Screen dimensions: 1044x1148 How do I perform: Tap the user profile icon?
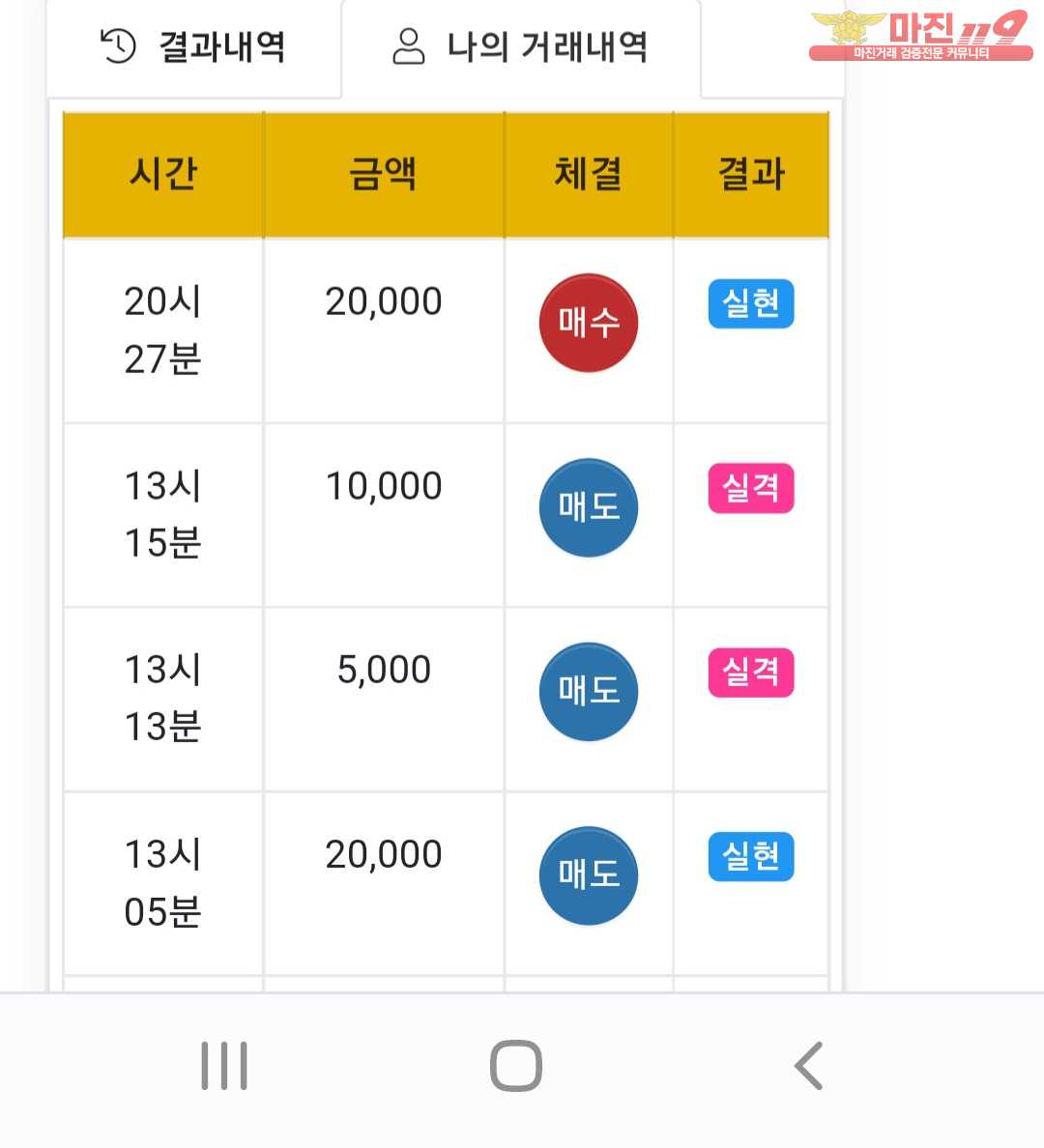pyautogui.click(x=409, y=46)
